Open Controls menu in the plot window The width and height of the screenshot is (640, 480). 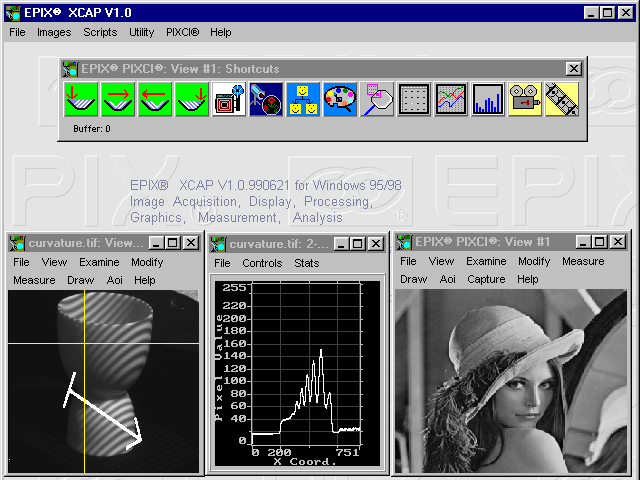tap(262, 263)
